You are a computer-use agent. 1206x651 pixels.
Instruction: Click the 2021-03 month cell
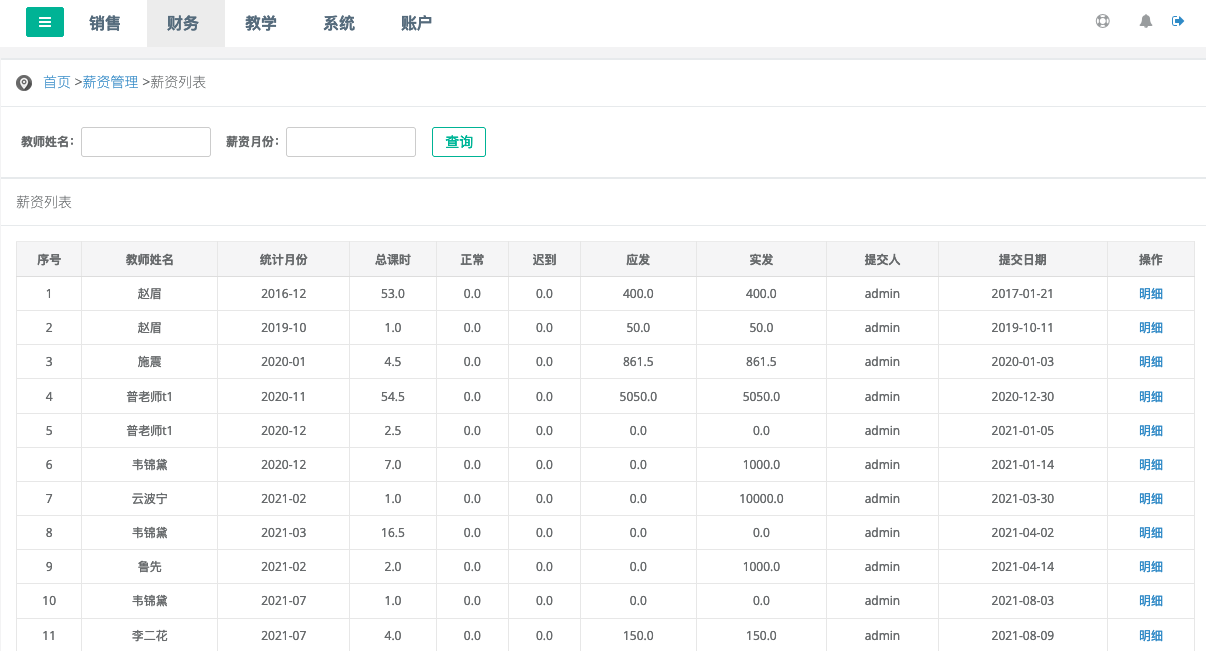coord(283,532)
